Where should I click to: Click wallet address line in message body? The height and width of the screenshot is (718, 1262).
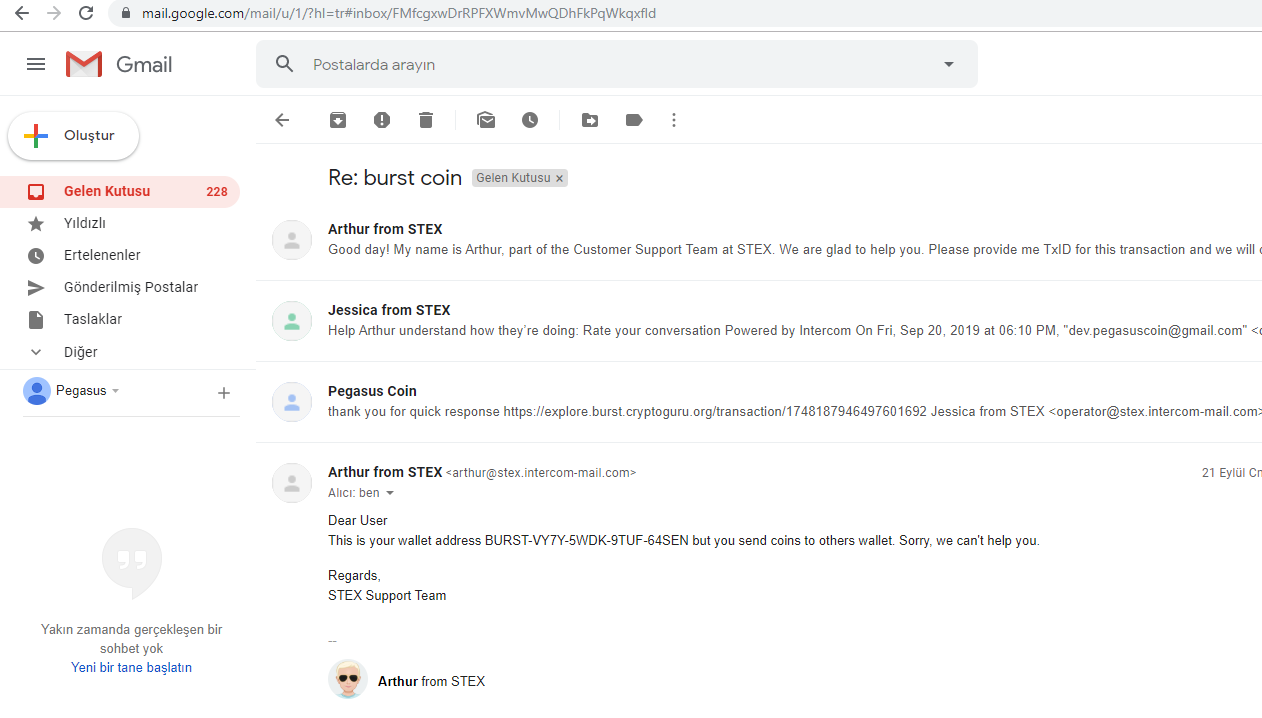684,541
